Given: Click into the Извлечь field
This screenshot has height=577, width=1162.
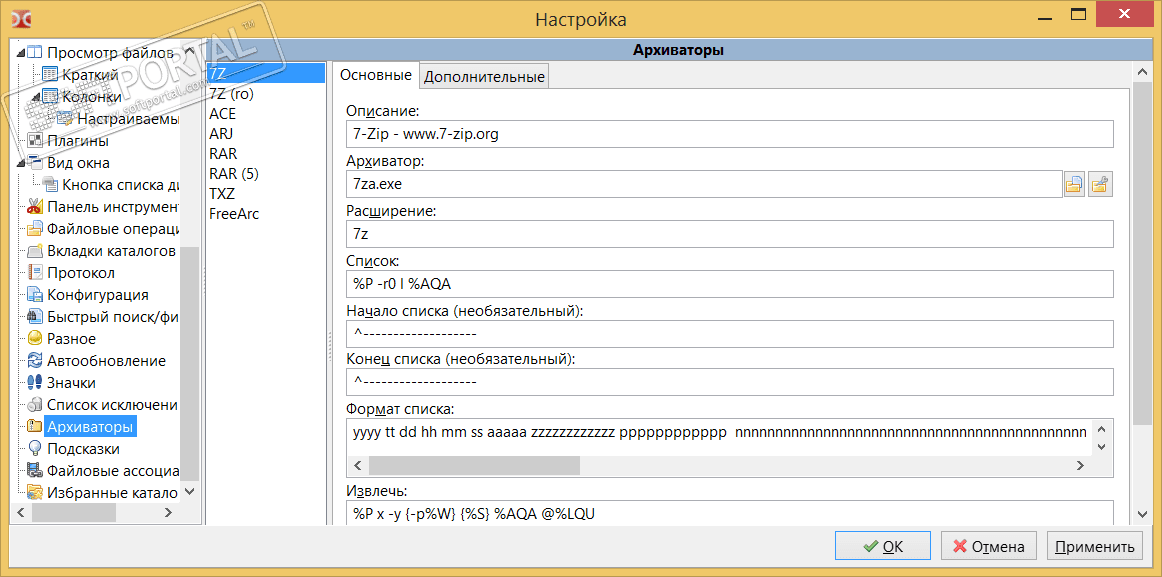Looking at the screenshot, I should pos(730,511).
